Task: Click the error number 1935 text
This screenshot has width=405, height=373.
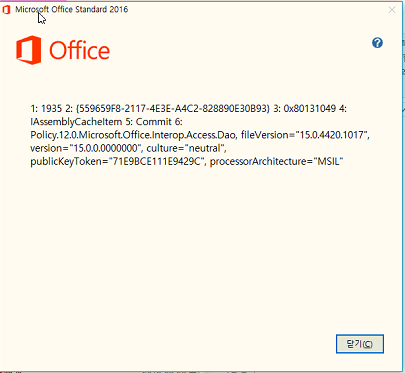Action: (x=51, y=108)
